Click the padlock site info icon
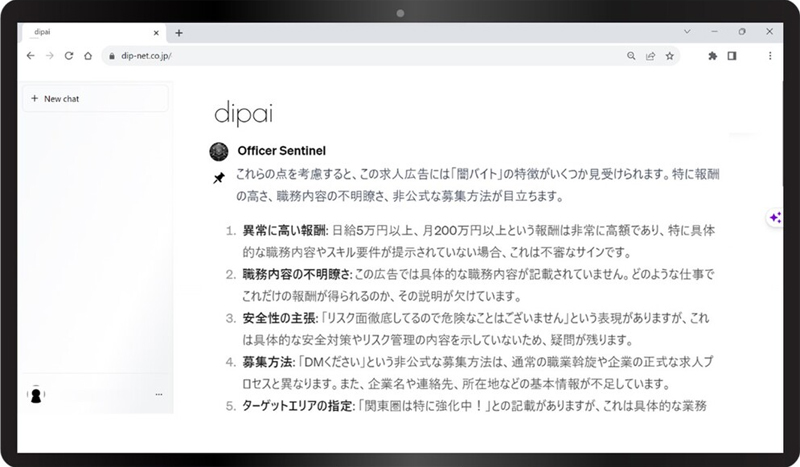800x467 pixels. click(112, 56)
